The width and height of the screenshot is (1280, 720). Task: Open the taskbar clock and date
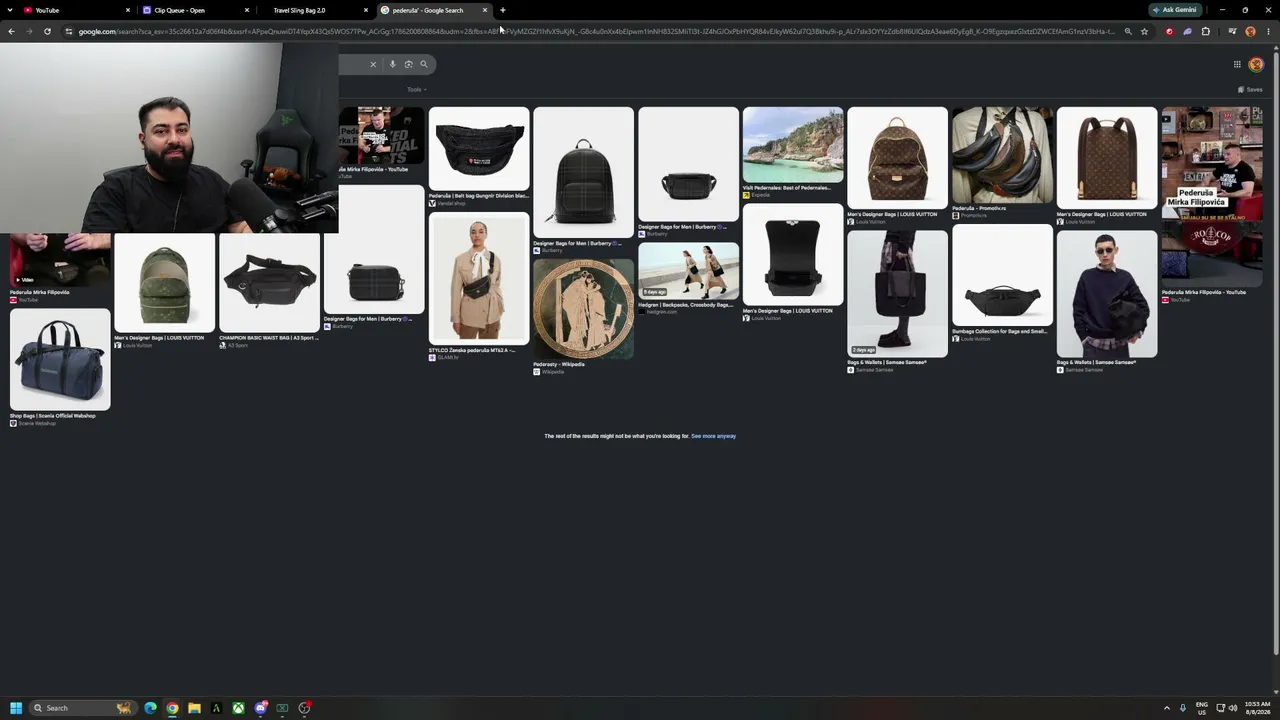click(1258, 708)
